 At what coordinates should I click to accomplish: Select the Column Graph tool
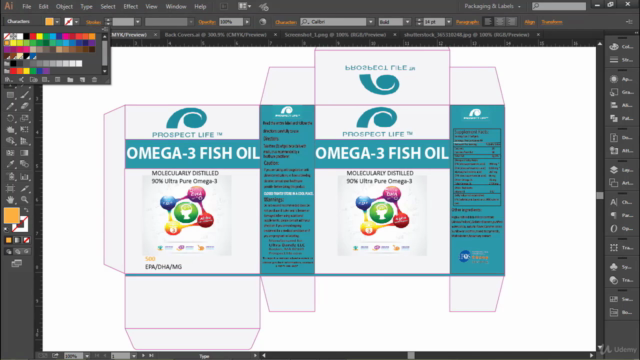pos(24,177)
